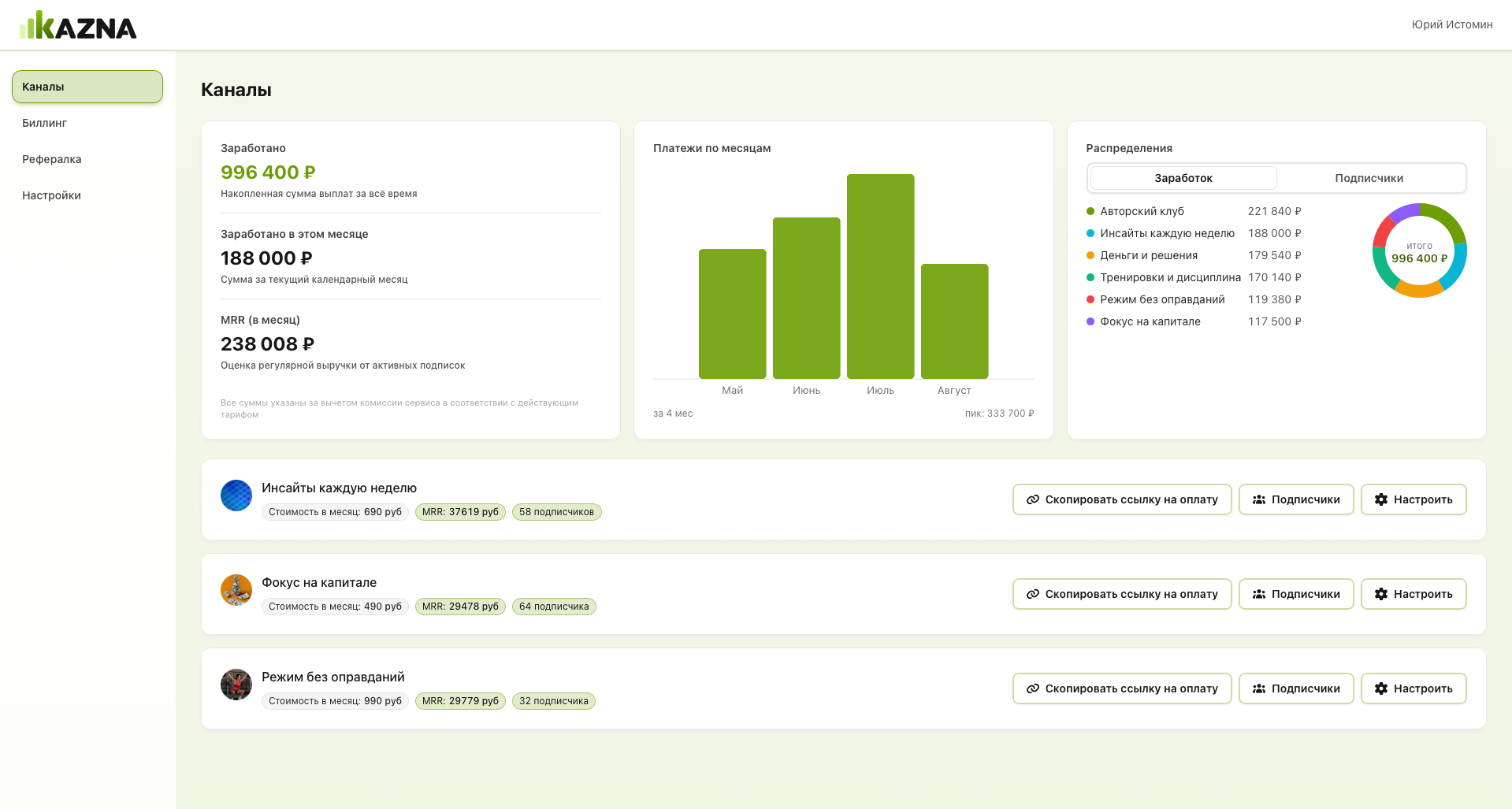Click the 58 подписчиков badge
The width and height of the screenshot is (1512, 809).
coord(557,512)
